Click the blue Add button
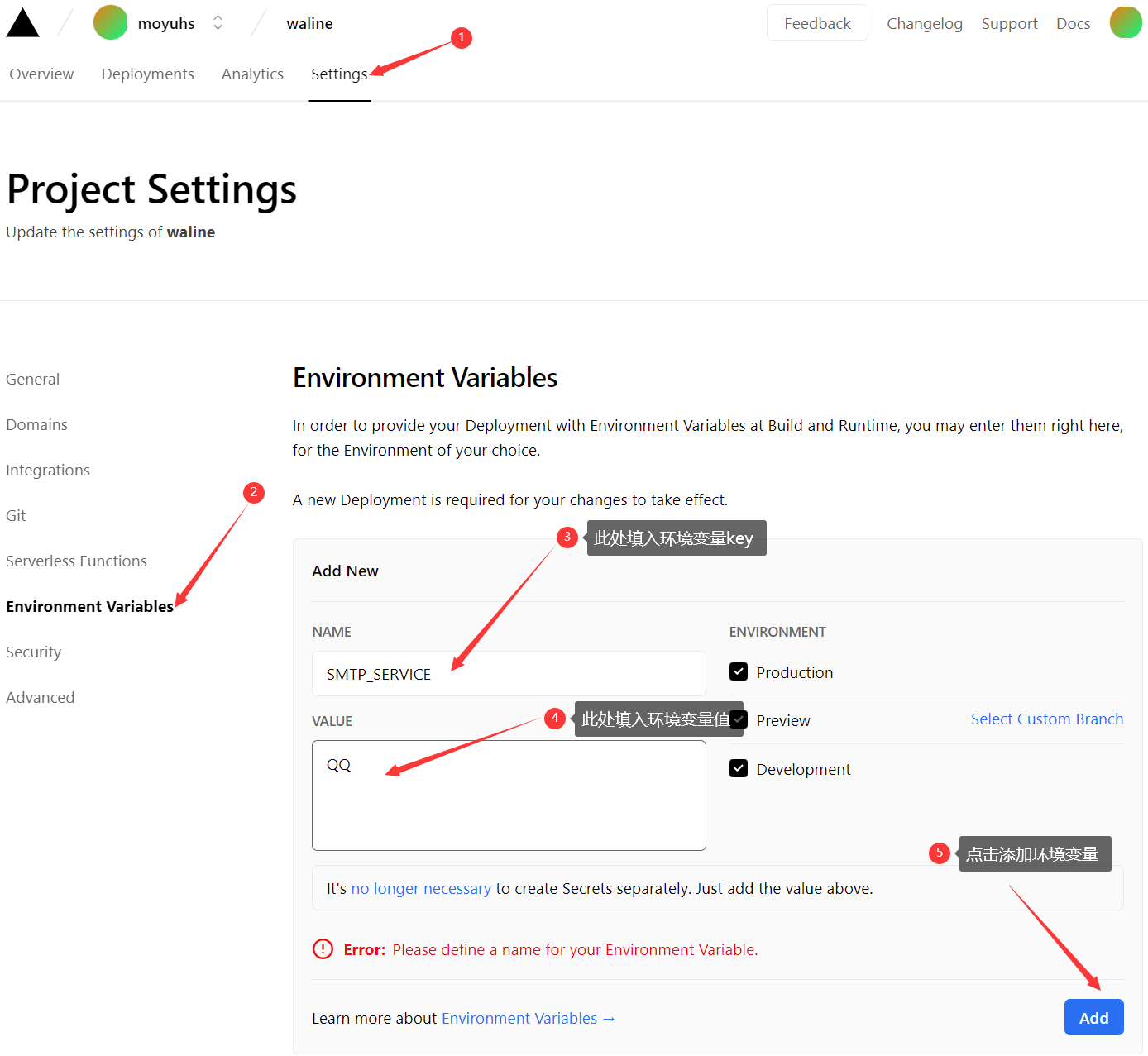 click(x=1093, y=1018)
